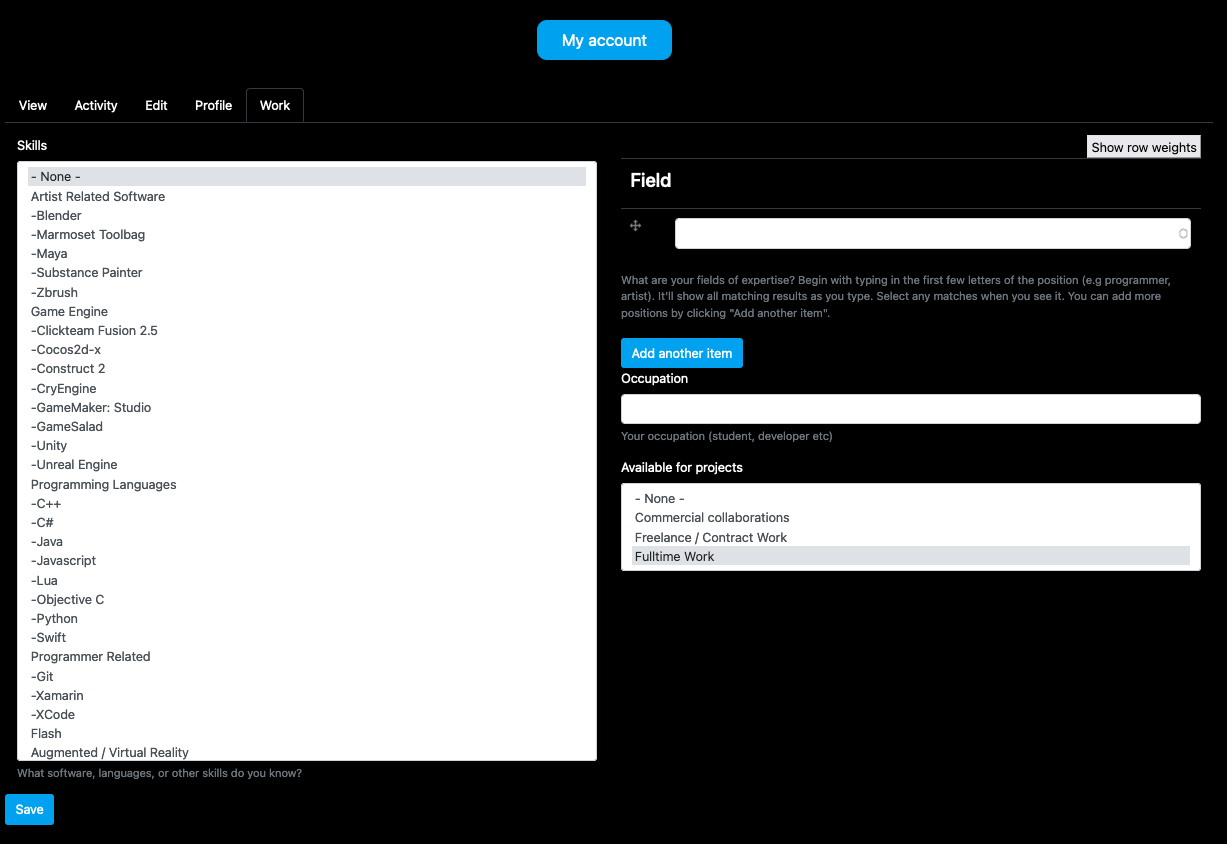The height and width of the screenshot is (844, 1227).
Task: Select GameSalad skill option
Action: coord(307,427)
